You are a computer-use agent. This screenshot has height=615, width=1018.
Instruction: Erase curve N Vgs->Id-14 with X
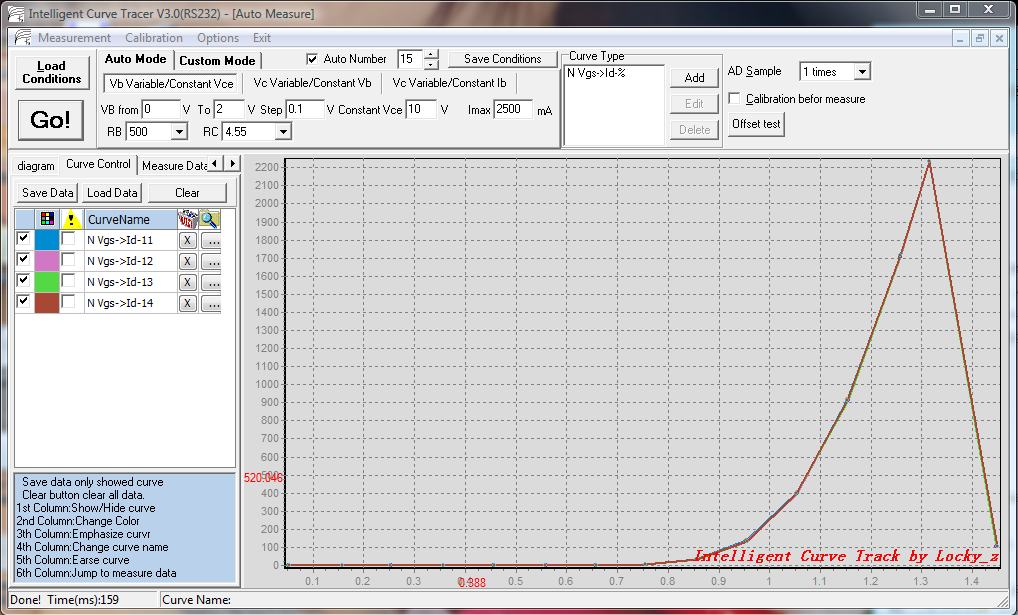click(x=187, y=303)
